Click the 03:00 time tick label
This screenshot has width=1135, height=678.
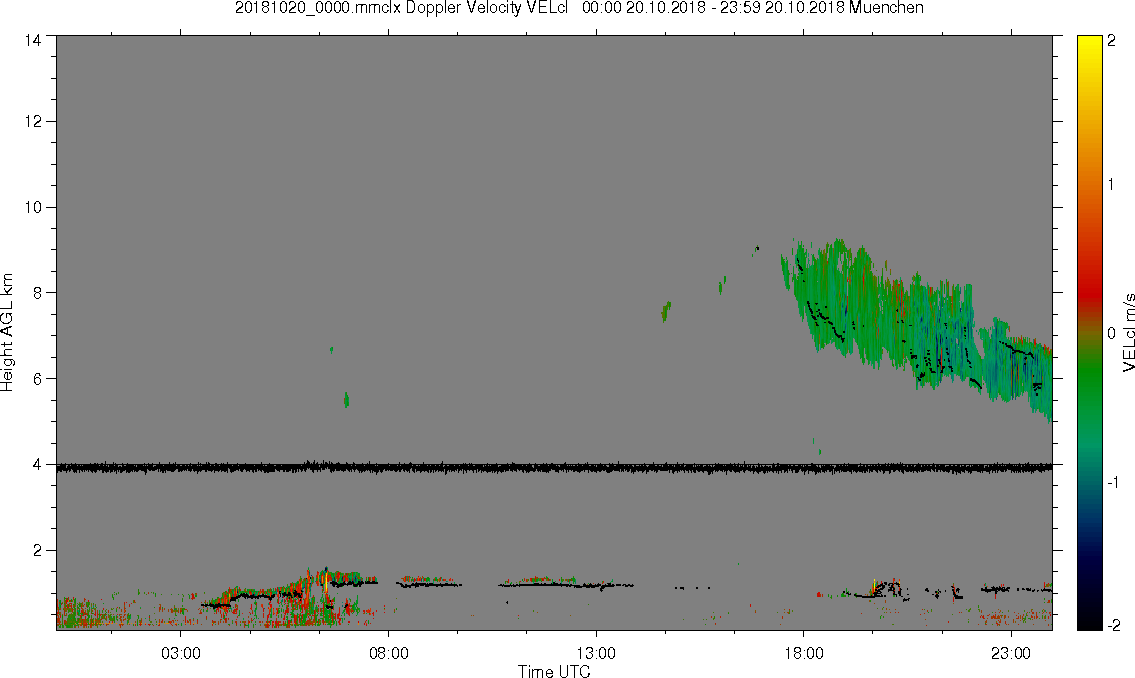[180, 653]
